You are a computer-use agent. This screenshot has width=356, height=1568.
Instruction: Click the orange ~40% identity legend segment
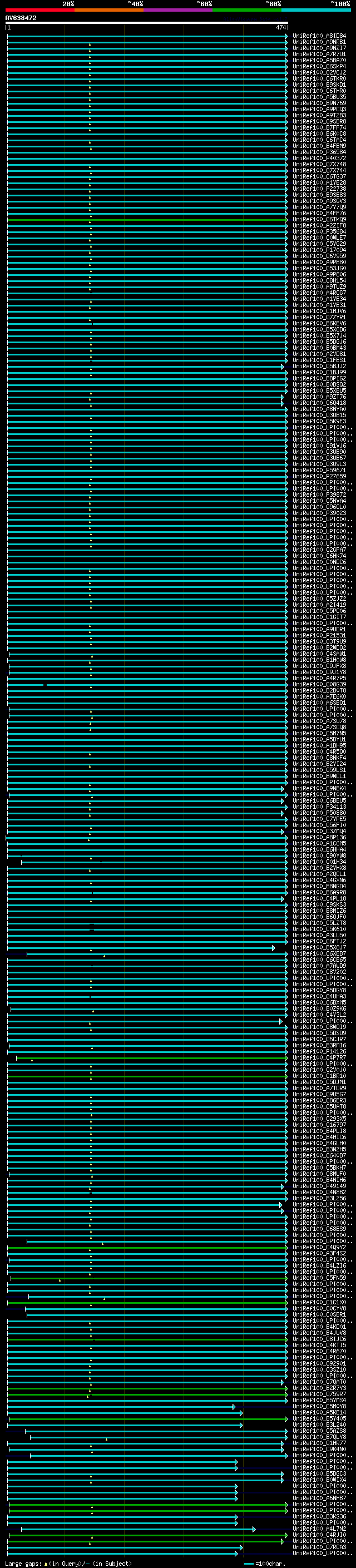[109, 10]
